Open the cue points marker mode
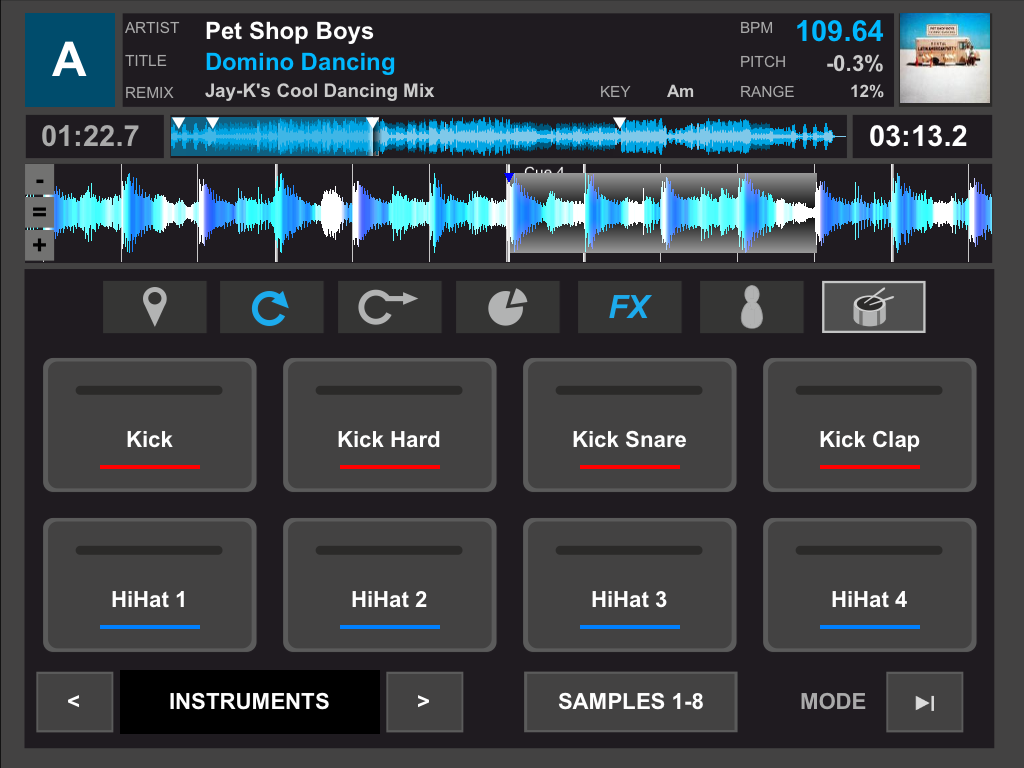The image size is (1024, 768). point(154,307)
